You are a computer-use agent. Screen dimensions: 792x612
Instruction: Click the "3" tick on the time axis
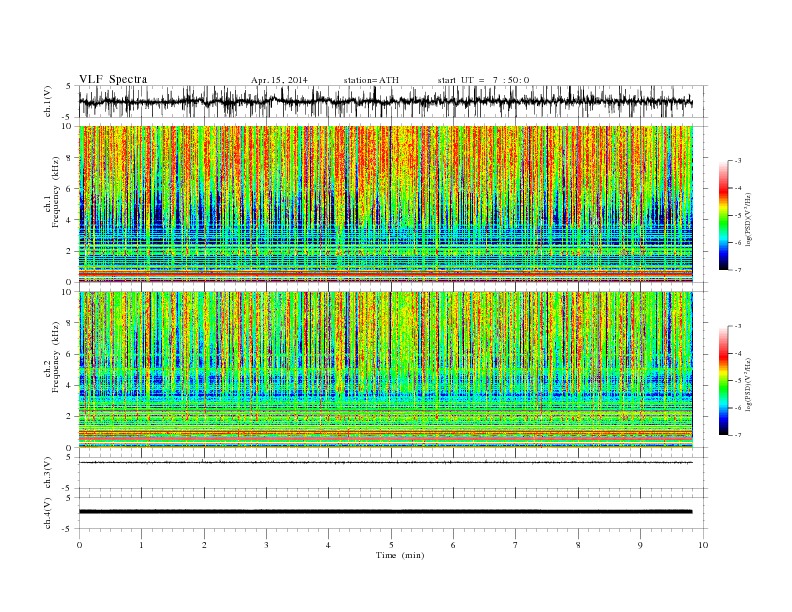[266, 545]
